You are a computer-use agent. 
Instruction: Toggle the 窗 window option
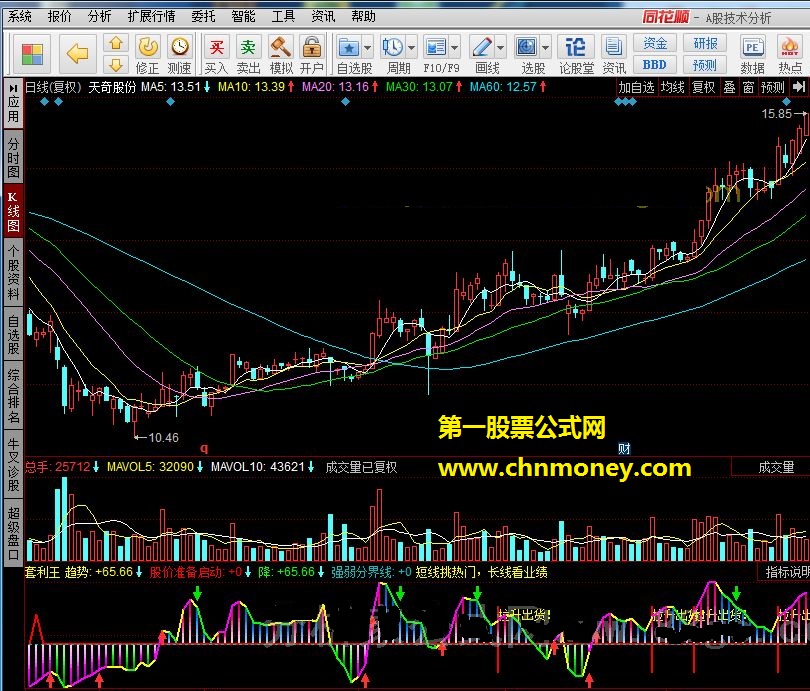coord(749,87)
